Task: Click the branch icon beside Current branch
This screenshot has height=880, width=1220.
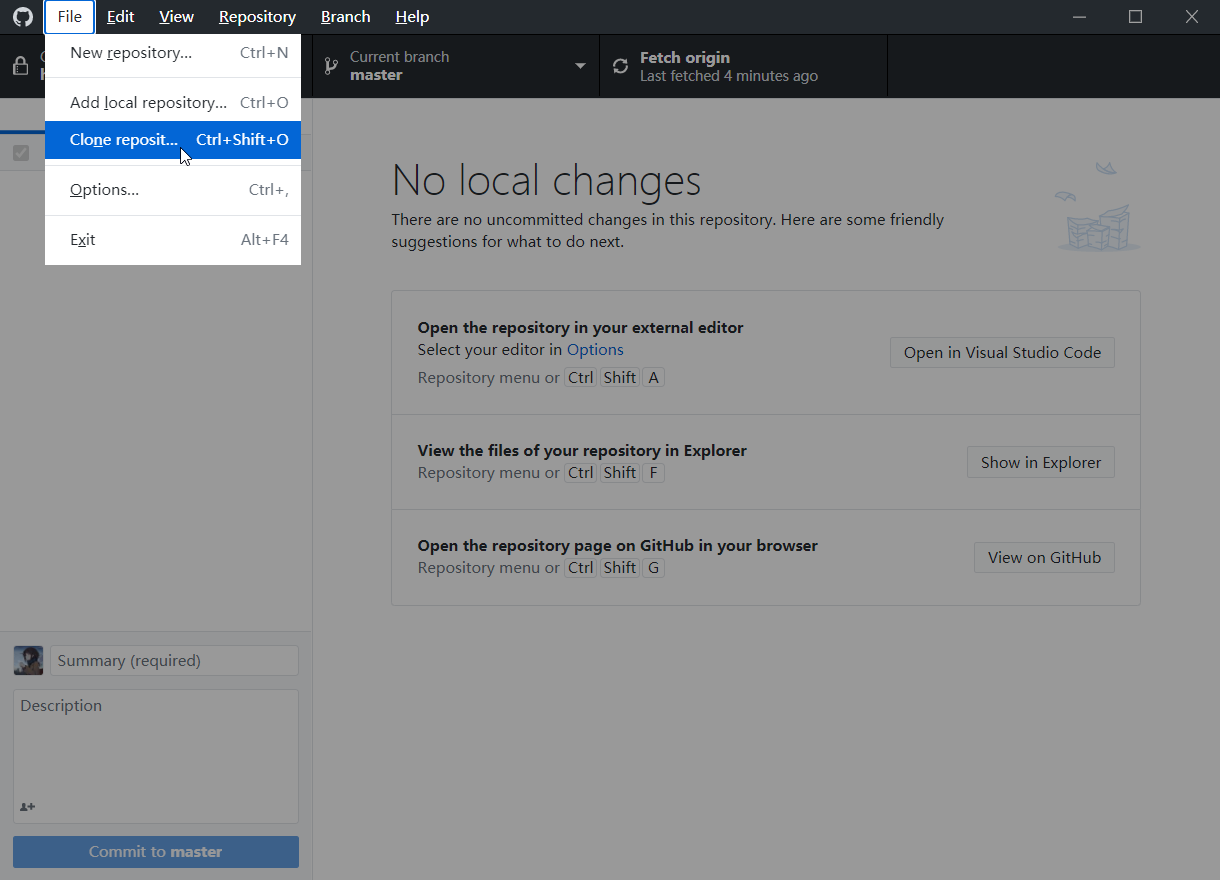Action: [x=332, y=66]
